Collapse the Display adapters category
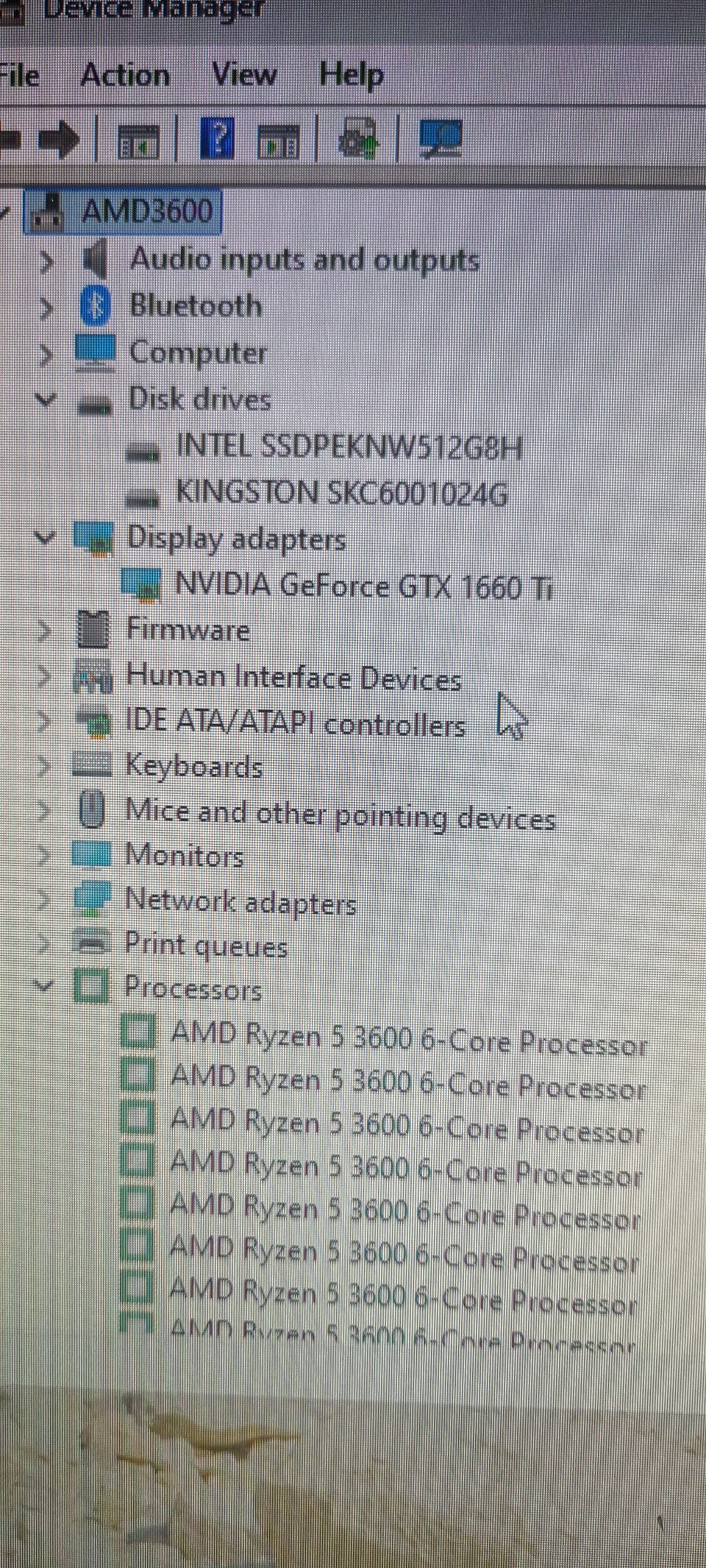This screenshot has width=706, height=1568. tap(46, 537)
